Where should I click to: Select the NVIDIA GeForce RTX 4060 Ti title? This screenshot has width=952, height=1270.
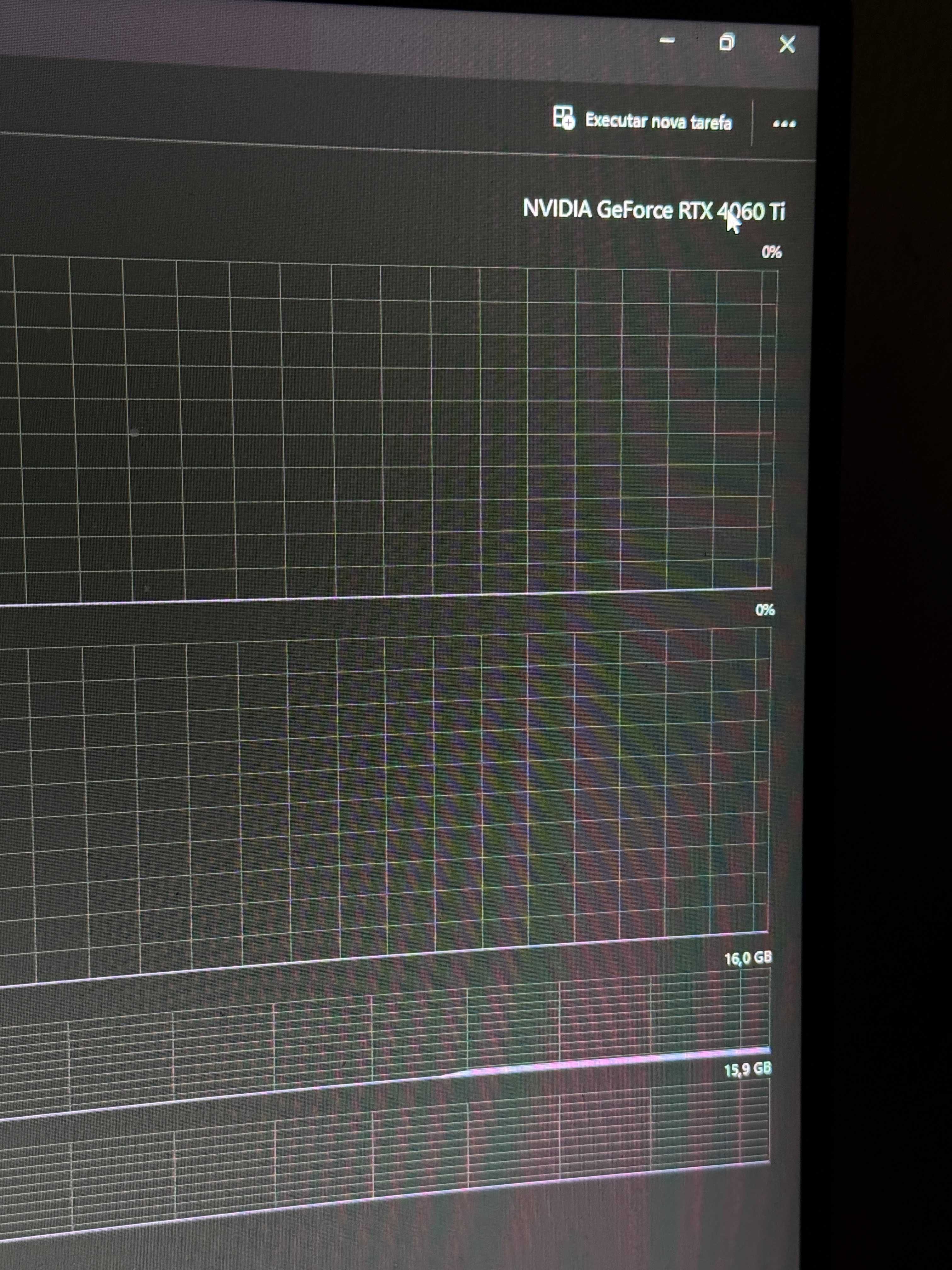pyautogui.click(x=654, y=210)
